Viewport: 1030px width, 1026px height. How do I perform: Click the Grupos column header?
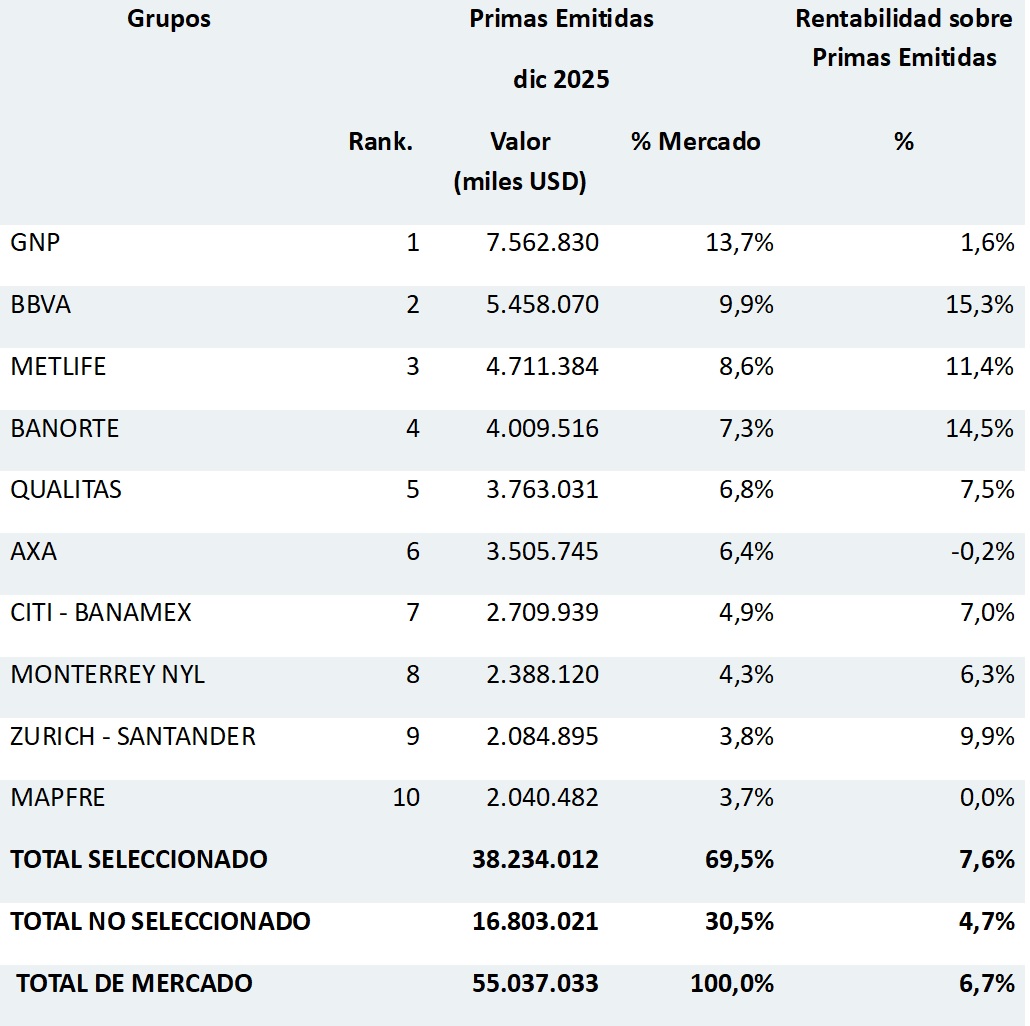coord(169,19)
